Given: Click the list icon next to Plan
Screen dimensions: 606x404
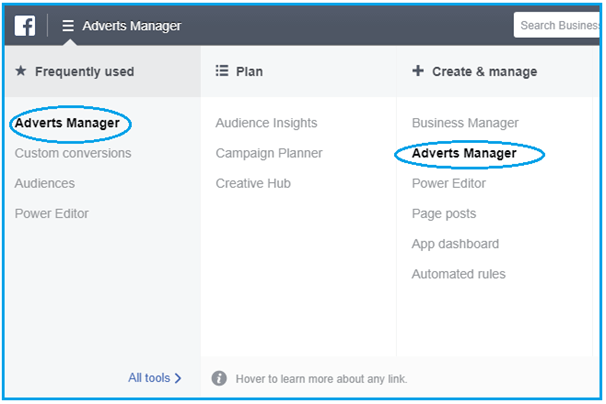Looking at the screenshot, I should [222, 71].
